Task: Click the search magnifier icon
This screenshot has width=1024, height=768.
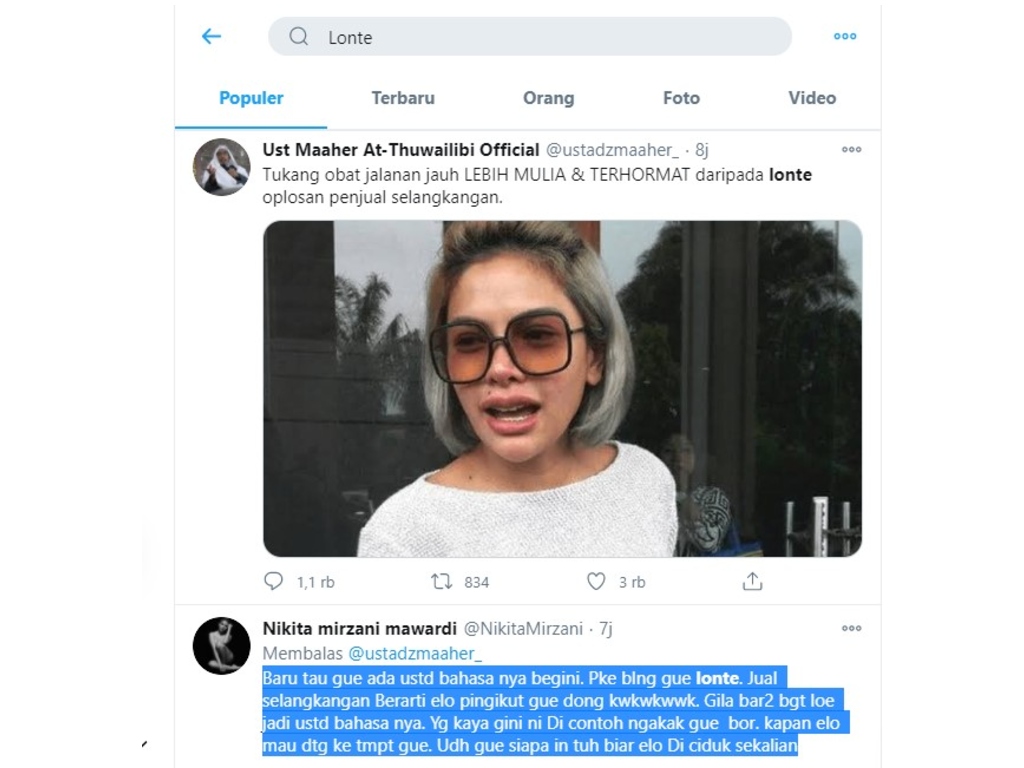Action: point(298,37)
